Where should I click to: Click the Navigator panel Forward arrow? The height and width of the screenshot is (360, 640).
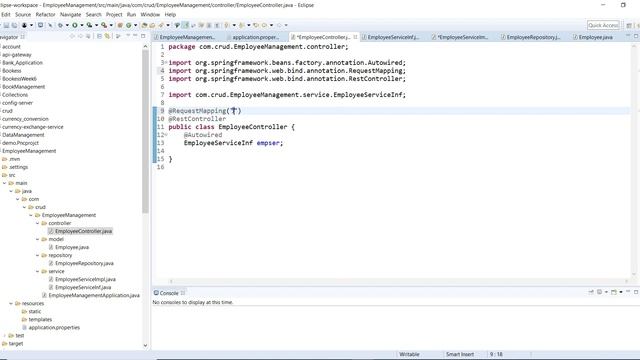[x=80, y=36]
